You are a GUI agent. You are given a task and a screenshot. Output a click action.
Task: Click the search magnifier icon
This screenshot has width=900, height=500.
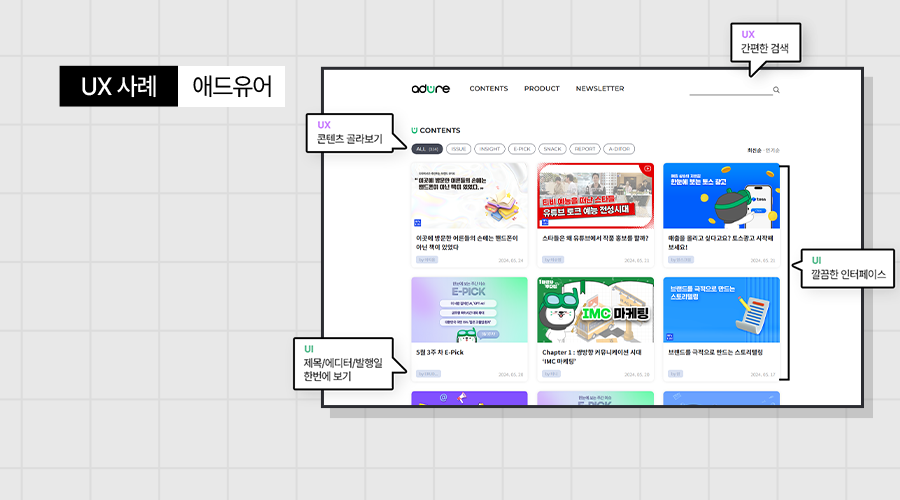coord(776,90)
